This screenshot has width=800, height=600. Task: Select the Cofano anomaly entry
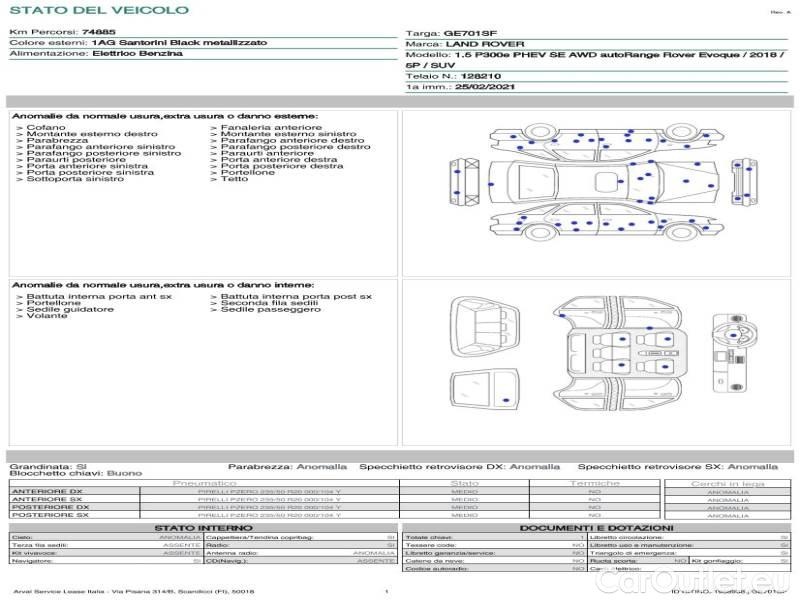(46, 128)
